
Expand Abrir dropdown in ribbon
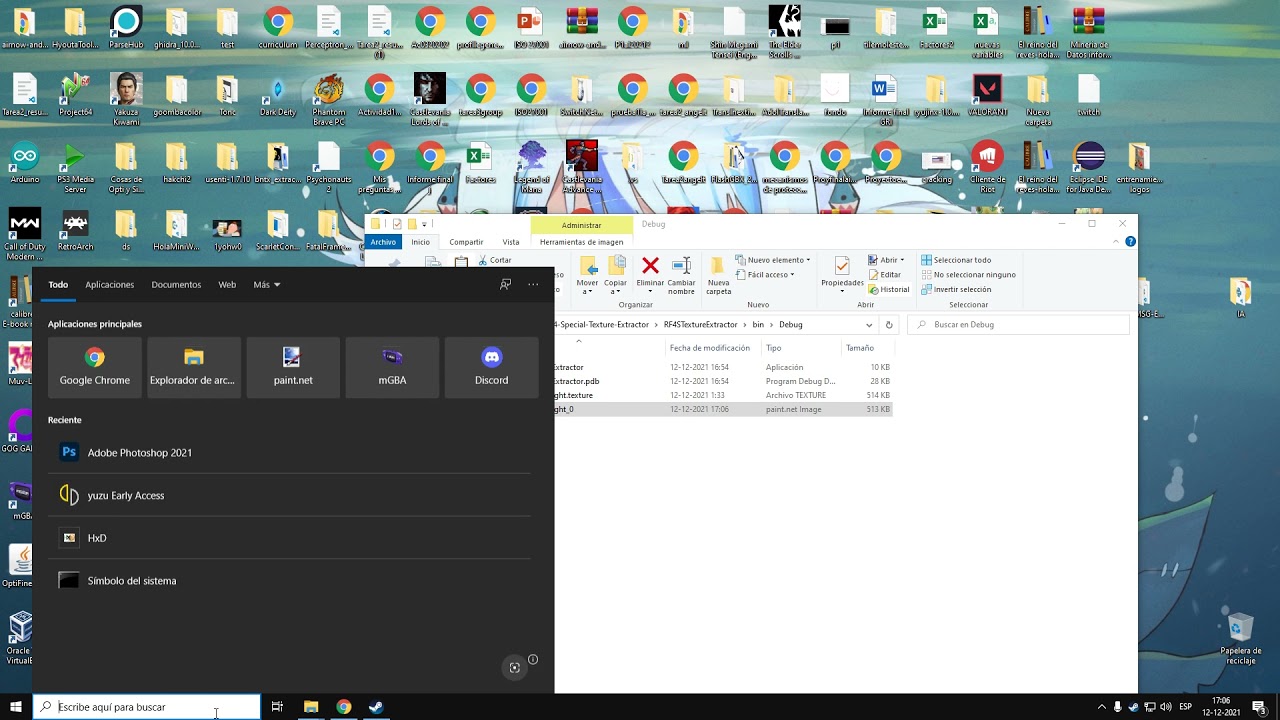point(886,260)
